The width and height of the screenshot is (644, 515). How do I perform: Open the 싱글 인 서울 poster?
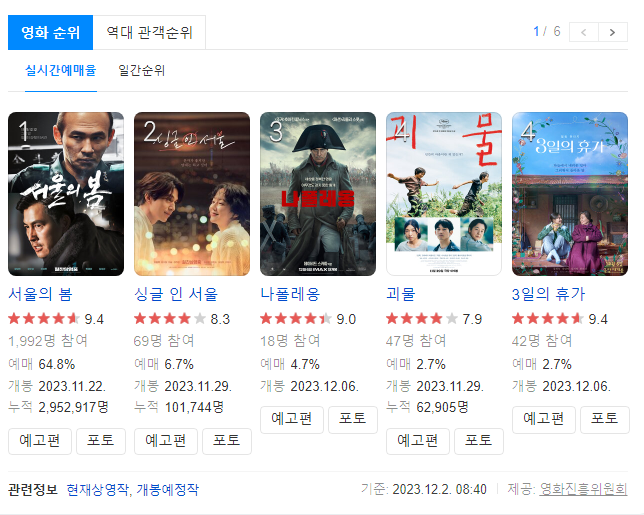coord(192,194)
